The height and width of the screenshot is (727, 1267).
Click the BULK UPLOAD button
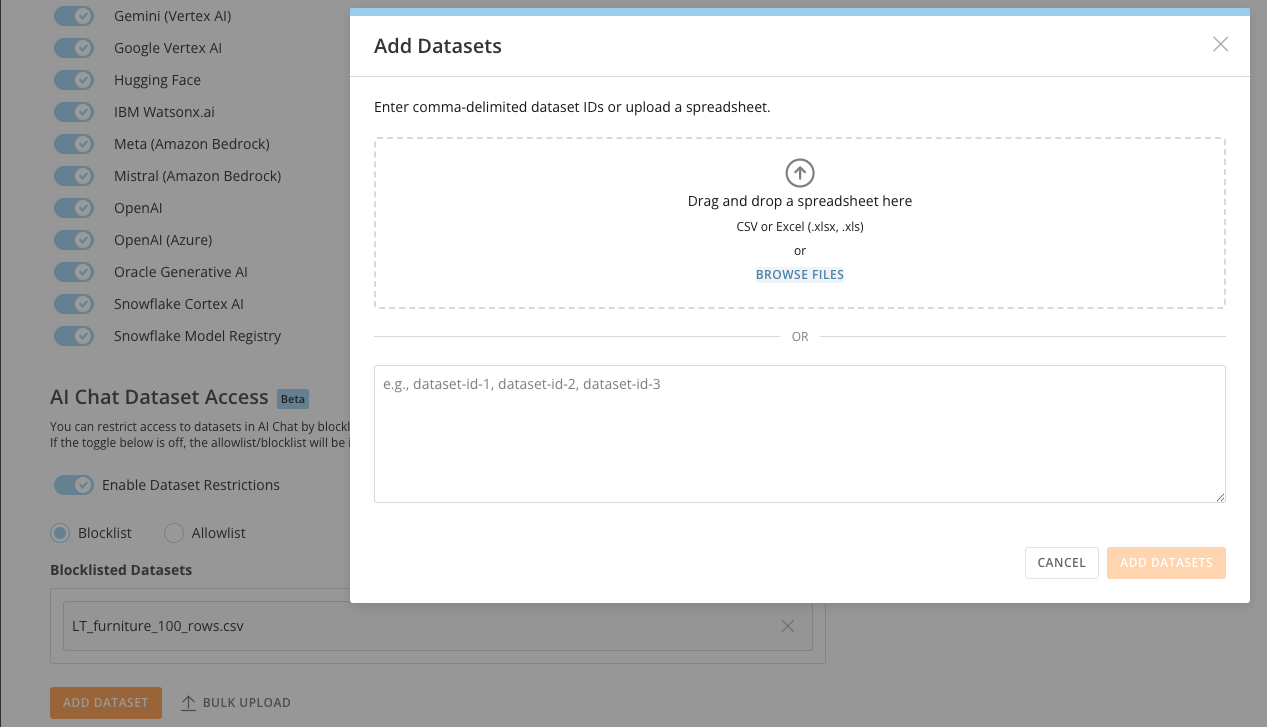[x=236, y=703]
